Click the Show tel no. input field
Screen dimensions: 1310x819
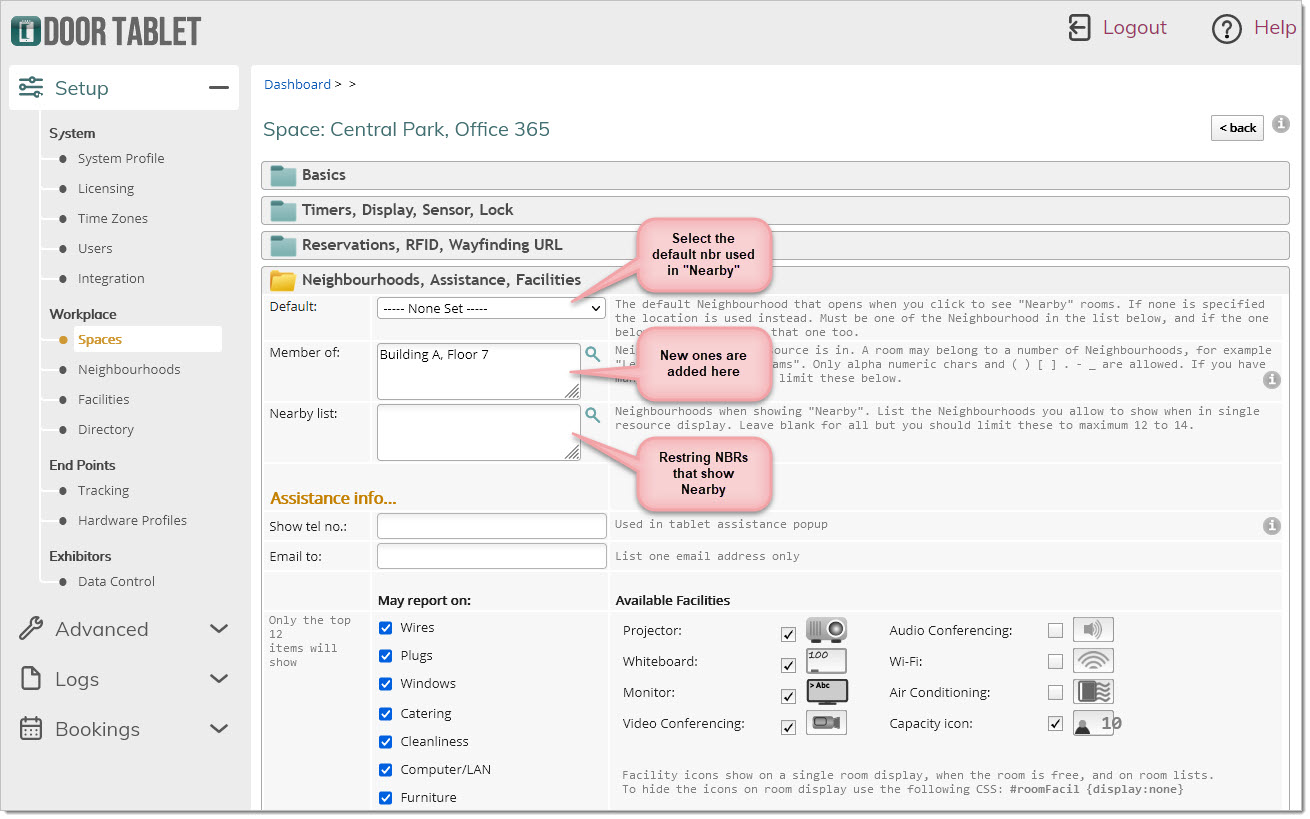pos(492,526)
